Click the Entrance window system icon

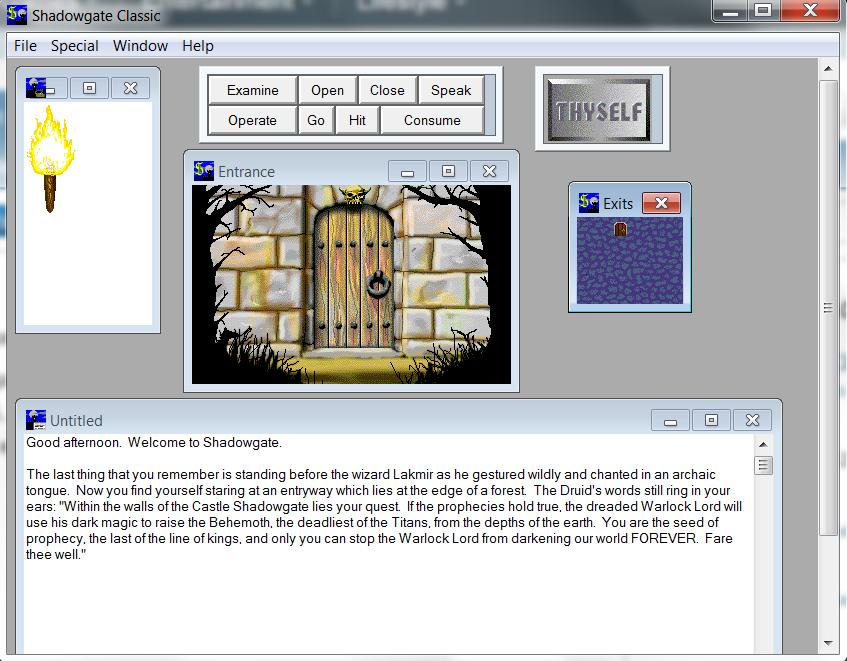coord(204,171)
